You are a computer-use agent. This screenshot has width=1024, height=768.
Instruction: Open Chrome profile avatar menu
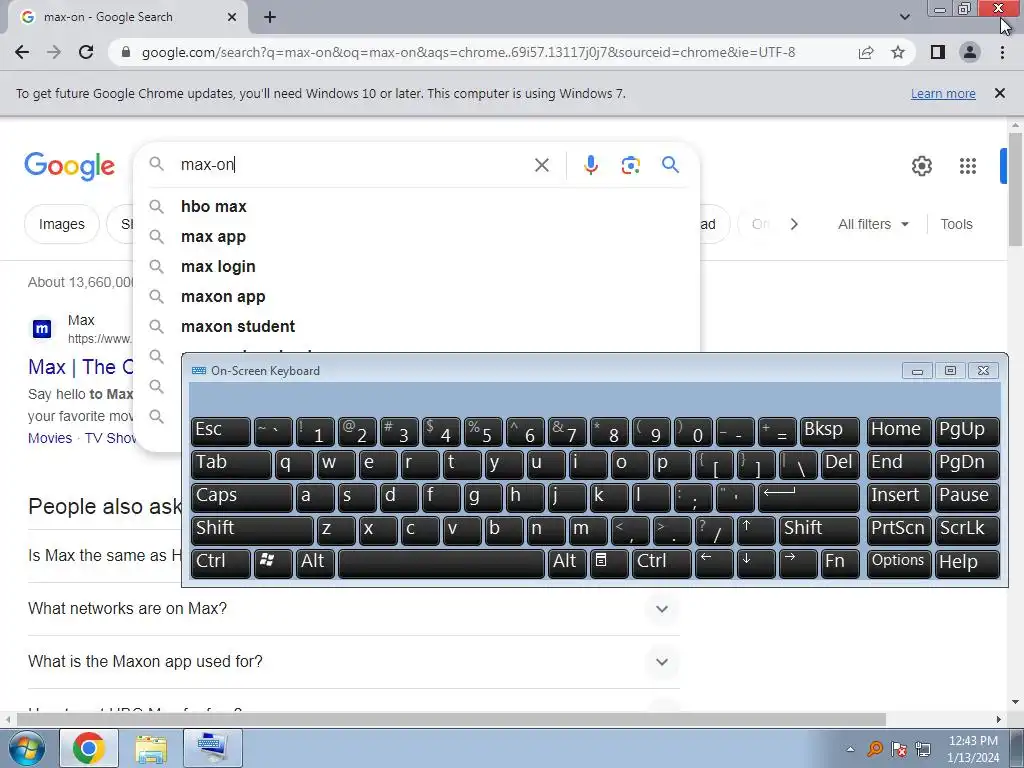(970, 52)
